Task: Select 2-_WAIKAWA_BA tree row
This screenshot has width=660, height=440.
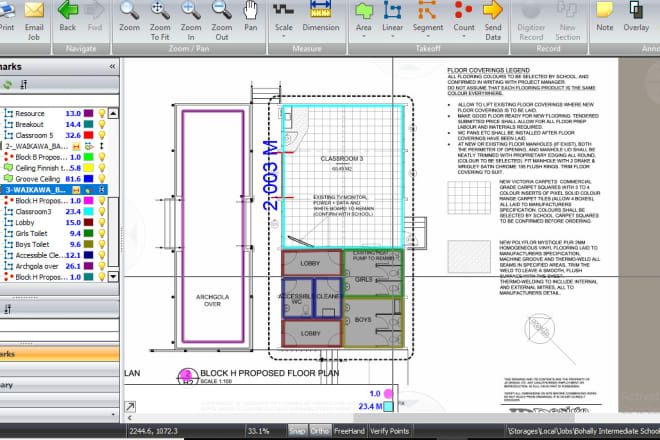Action: point(54,146)
